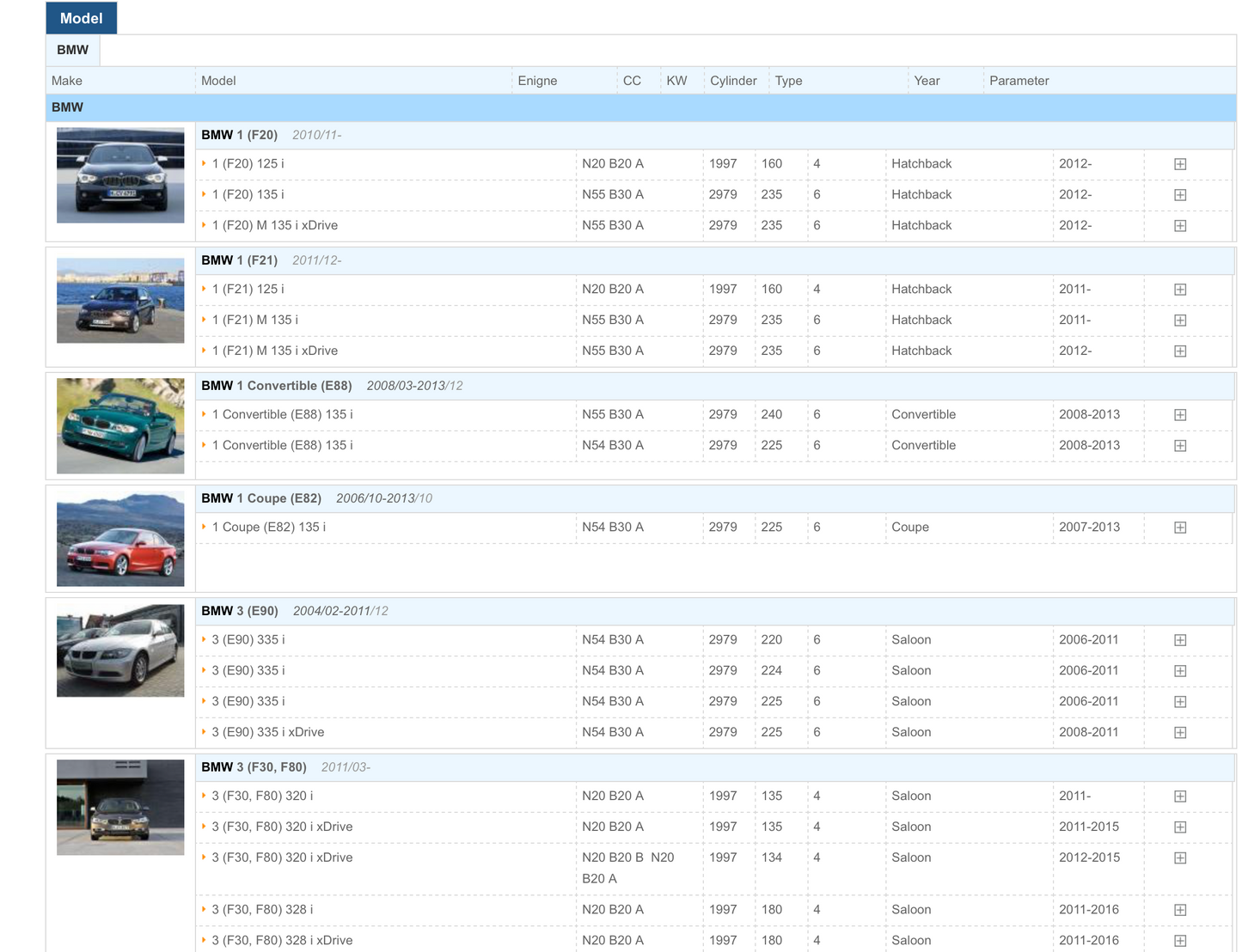The image size is (1242, 952).
Task: Open 1 Coupe (E82) 135 i link
Action: point(268,528)
